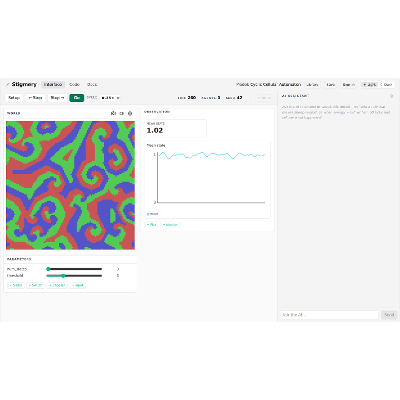Click the seed value 42
400x400 pixels.
click(239, 98)
